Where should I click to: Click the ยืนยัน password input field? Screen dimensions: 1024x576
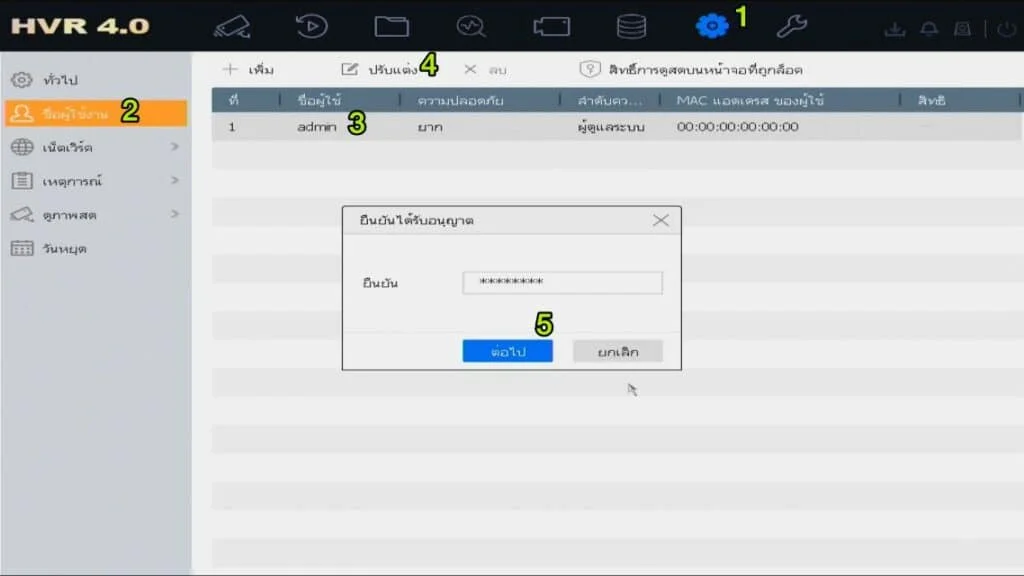click(562, 283)
